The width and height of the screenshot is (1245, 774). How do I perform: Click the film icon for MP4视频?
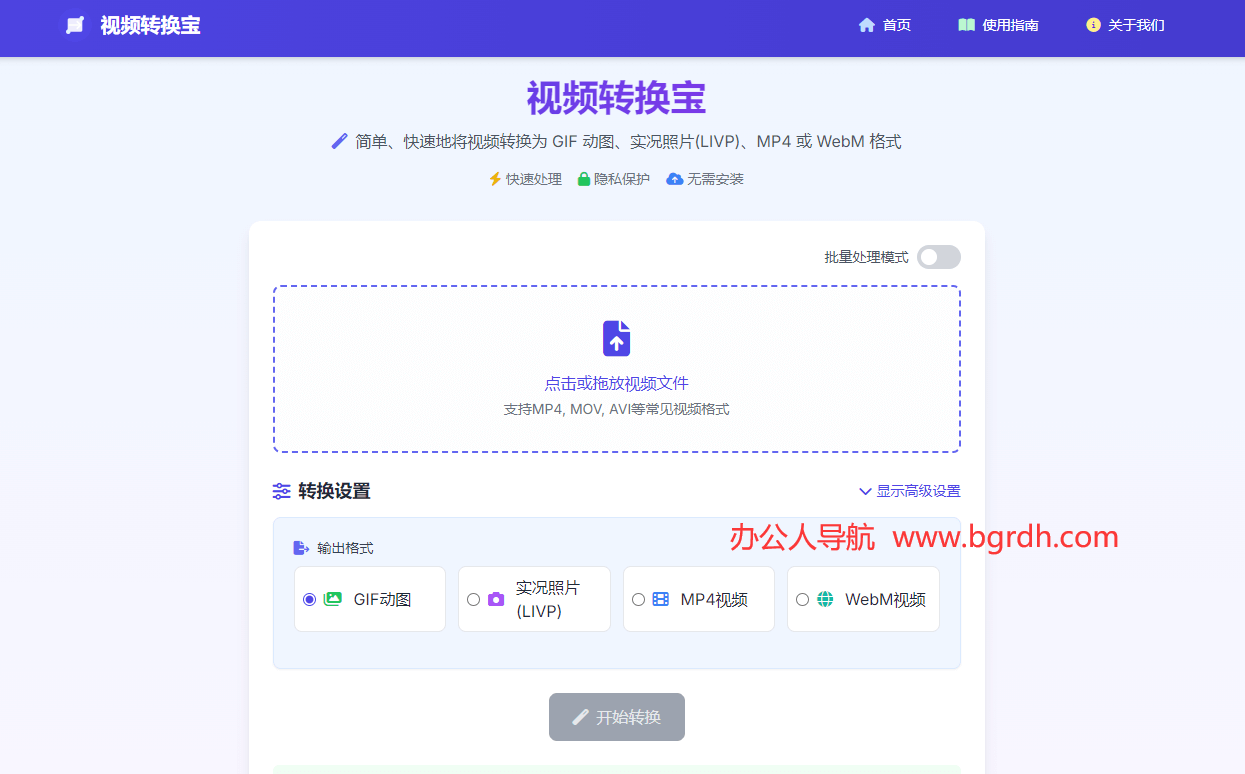click(660, 598)
